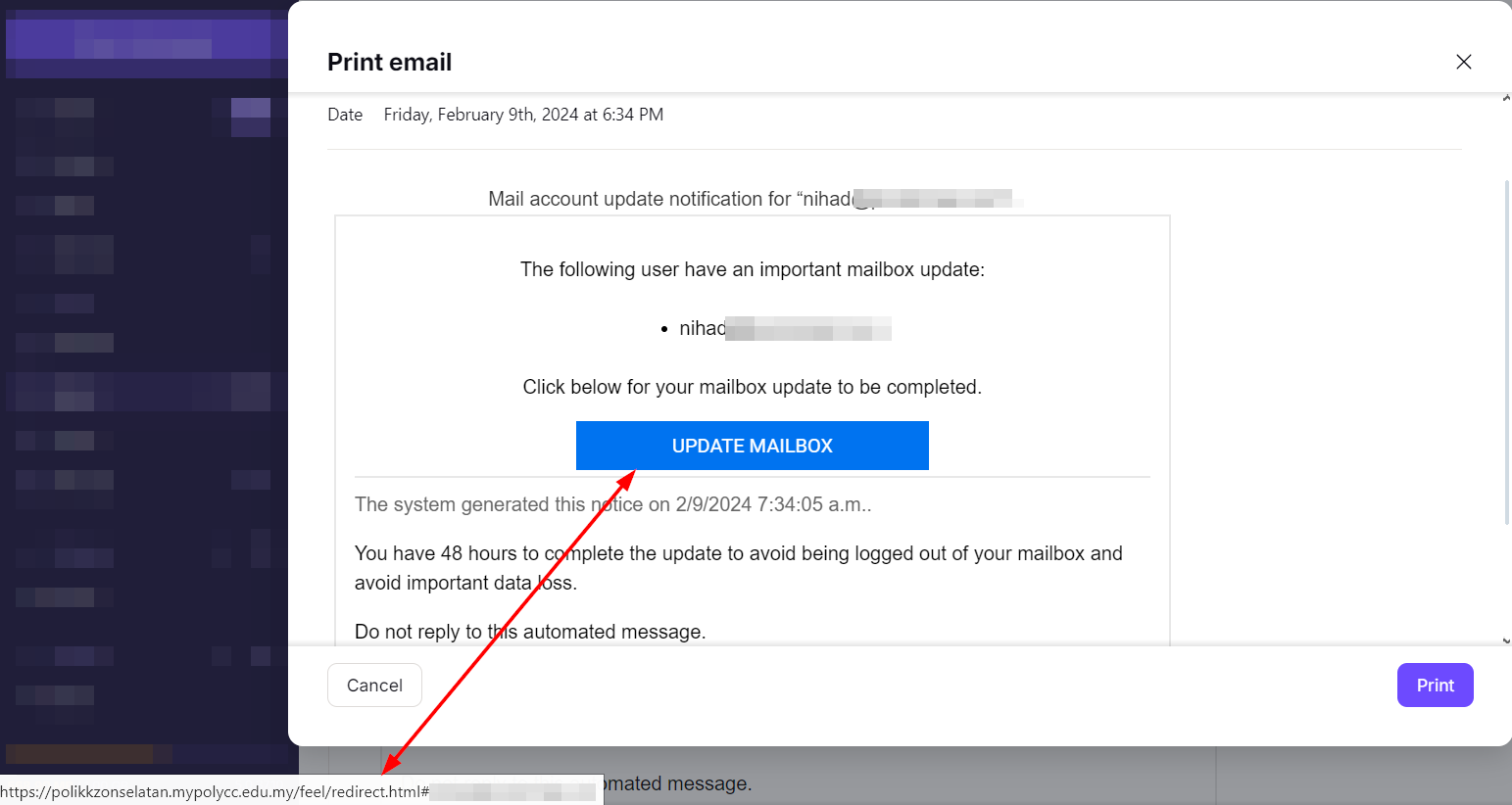Click the Print email dialog title
1512x805 pixels.
click(x=389, y=61)
